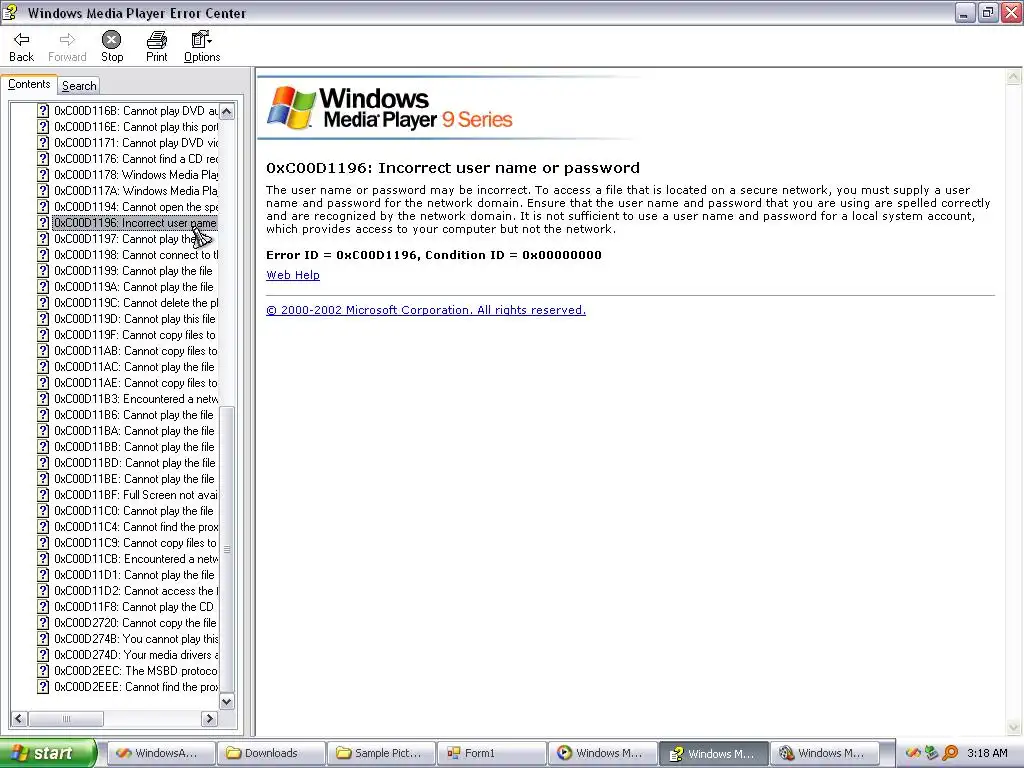This screenshot has height=768, width=1024.
Task: Click help icon beside 0xC00D119D topic
Action: pyautogui.click(x=43, y=319)
